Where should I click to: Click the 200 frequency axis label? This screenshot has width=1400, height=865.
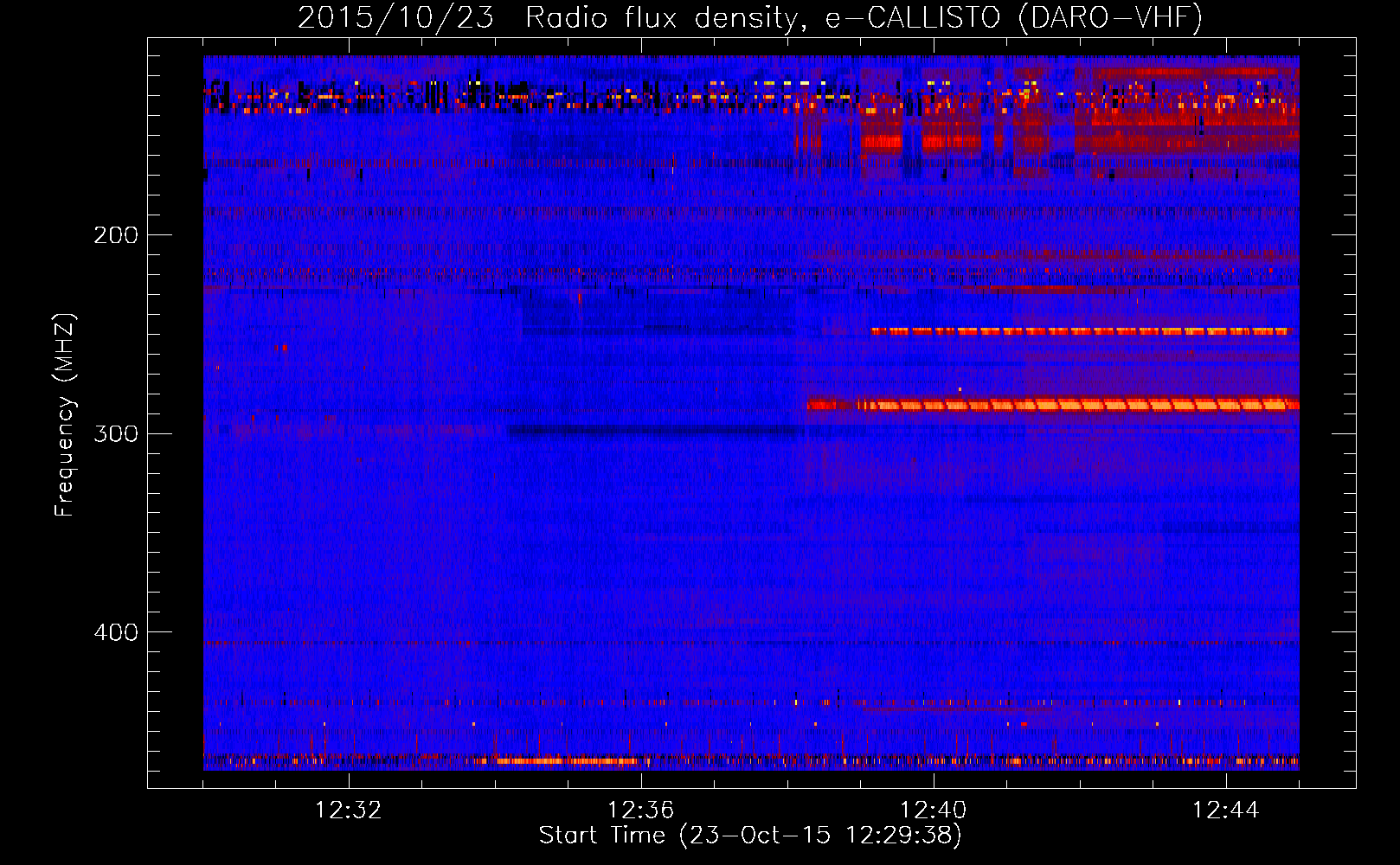pos(116,235)
